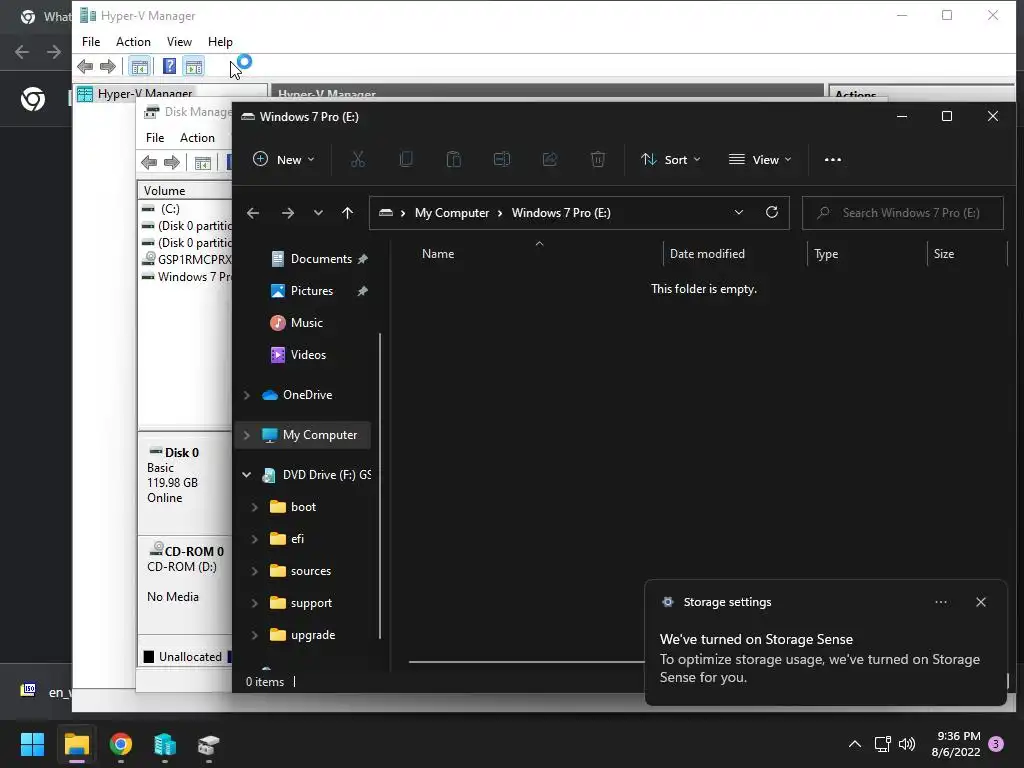1024x768 pixels.
Task: Open Hyper-V Manager taskbar icon
Action: point(165,744)
